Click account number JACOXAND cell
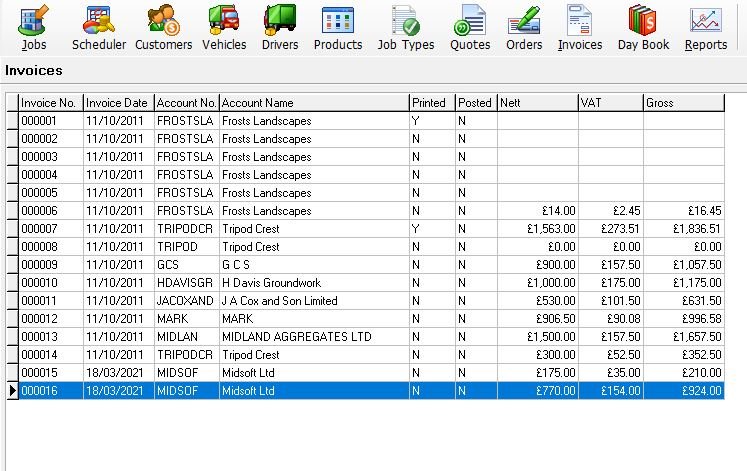The width and height of the screenshot is (747, 471). pos(187,301)
